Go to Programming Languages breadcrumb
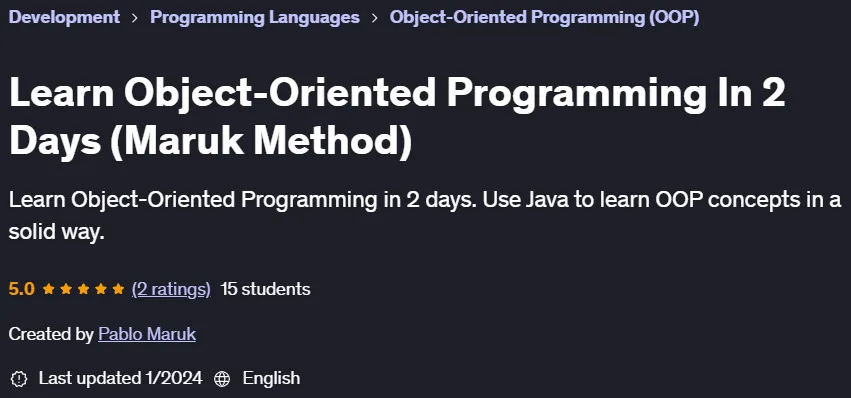The width and height of the screenshot is (851, 398). tap(255, 17)
